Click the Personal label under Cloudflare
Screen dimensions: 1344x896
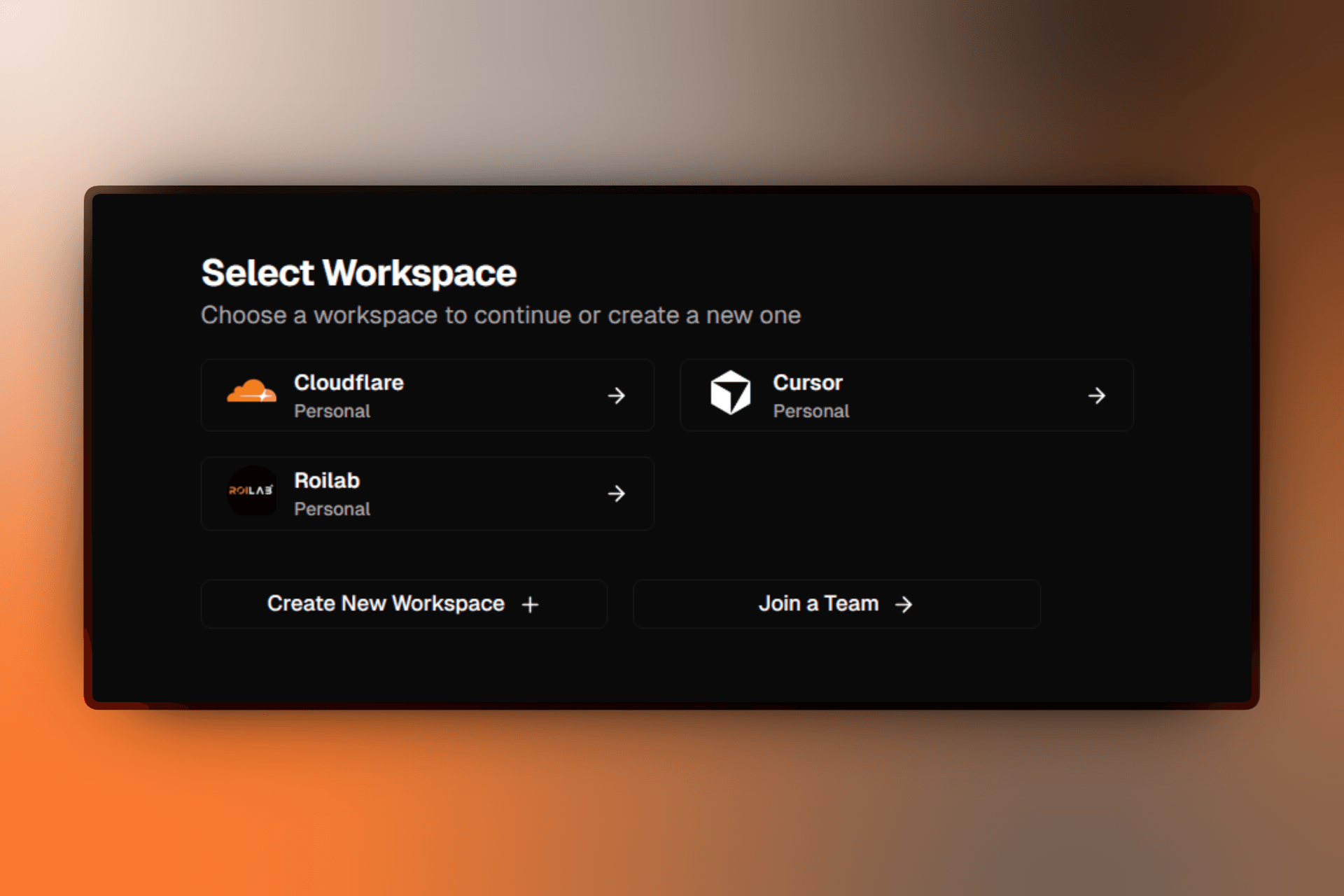[x=332, y=411]
